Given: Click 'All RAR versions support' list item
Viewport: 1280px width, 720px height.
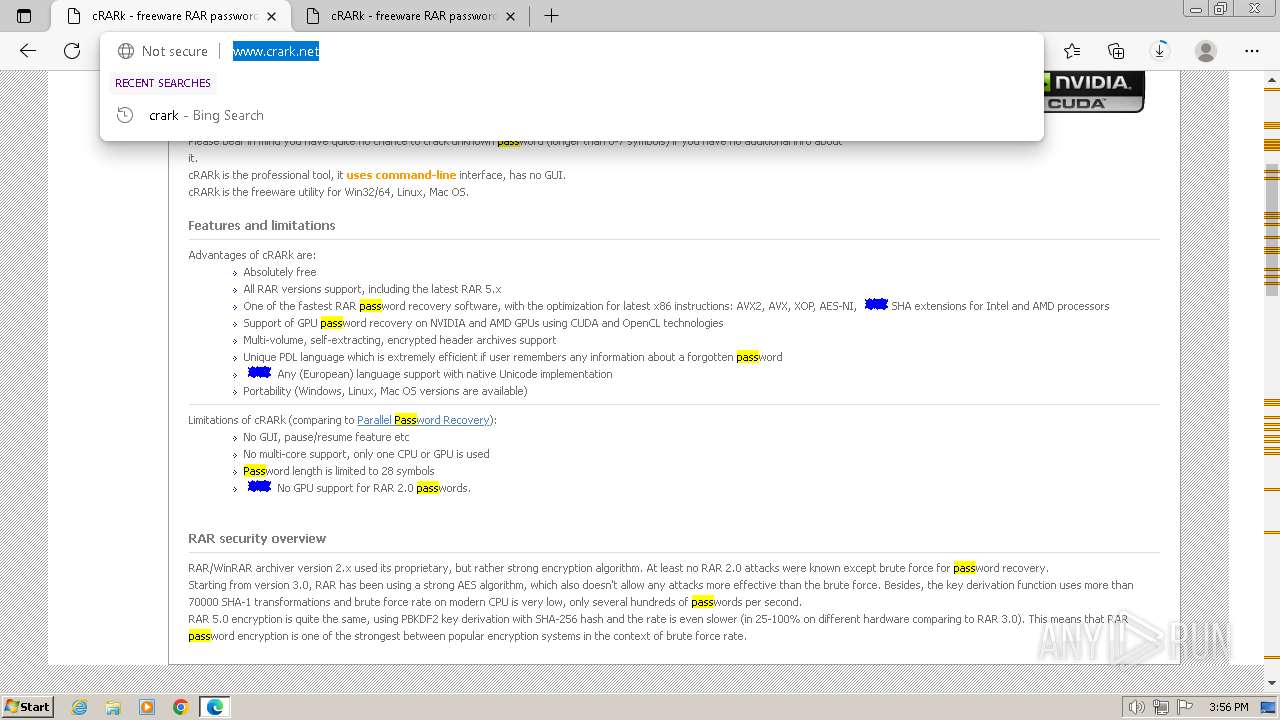Looking at the screenshot, I should [372, 289].
